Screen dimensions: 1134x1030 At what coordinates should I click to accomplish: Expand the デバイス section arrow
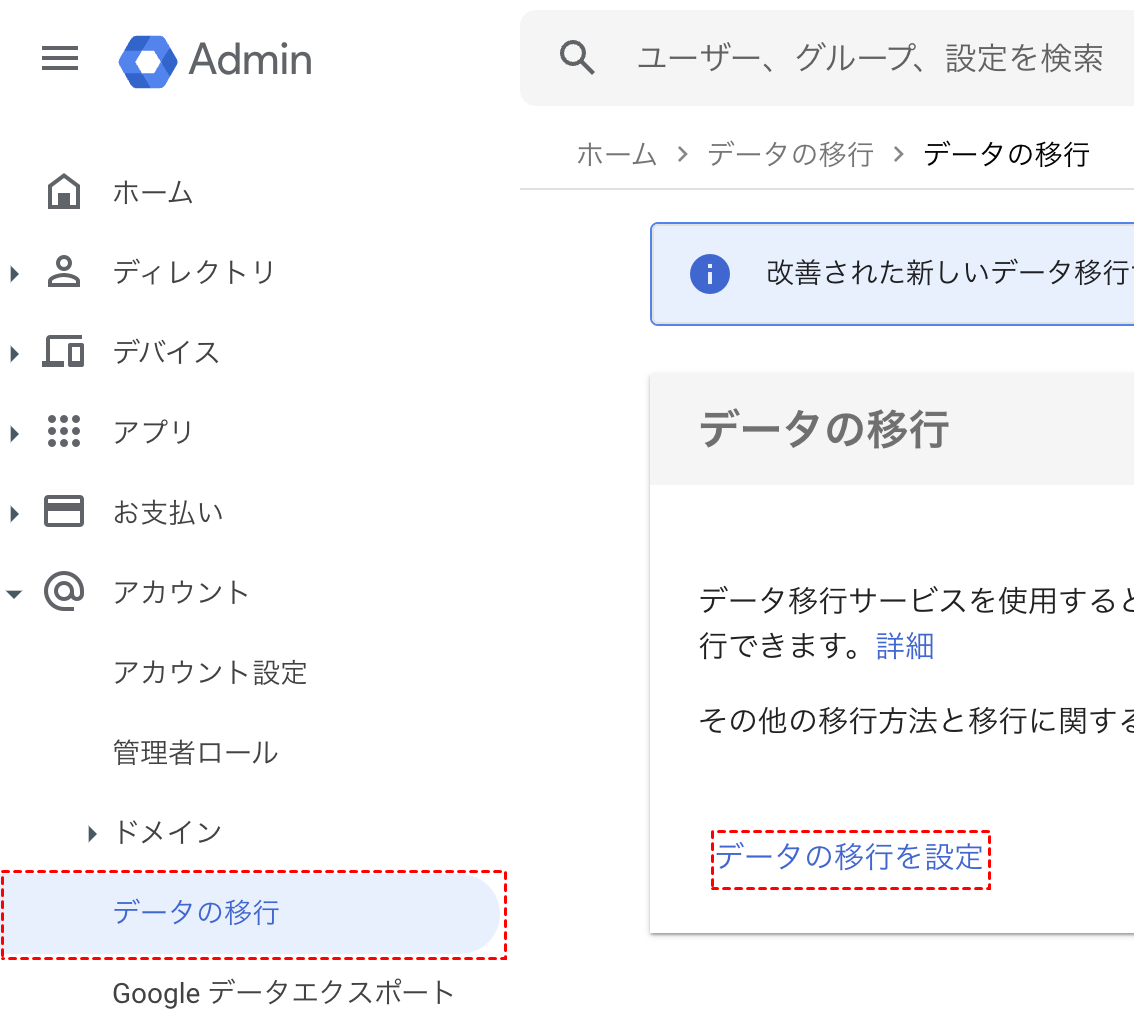pos(14,353)
